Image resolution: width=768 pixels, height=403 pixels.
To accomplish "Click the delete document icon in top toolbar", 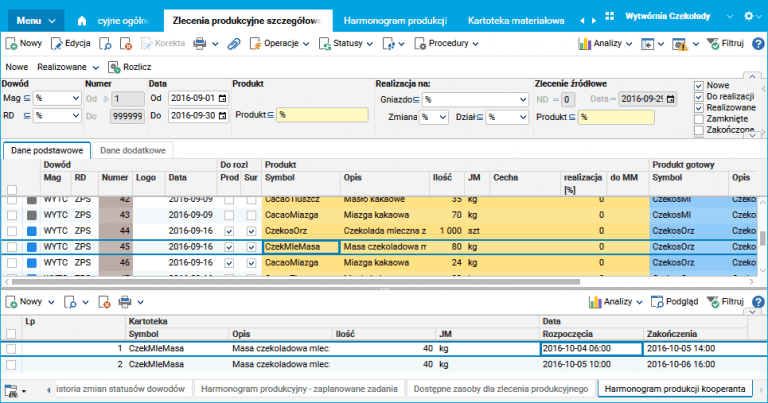I will 126,44.
